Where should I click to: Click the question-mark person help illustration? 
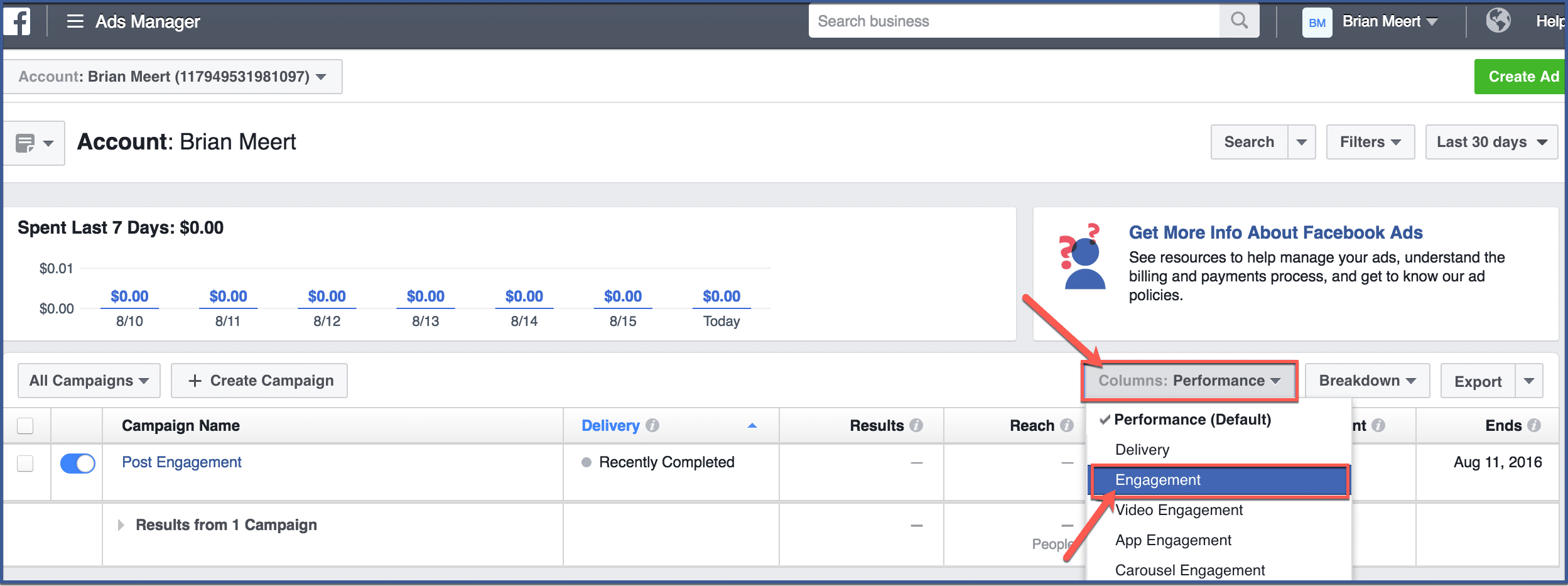tap(1083, 257)
